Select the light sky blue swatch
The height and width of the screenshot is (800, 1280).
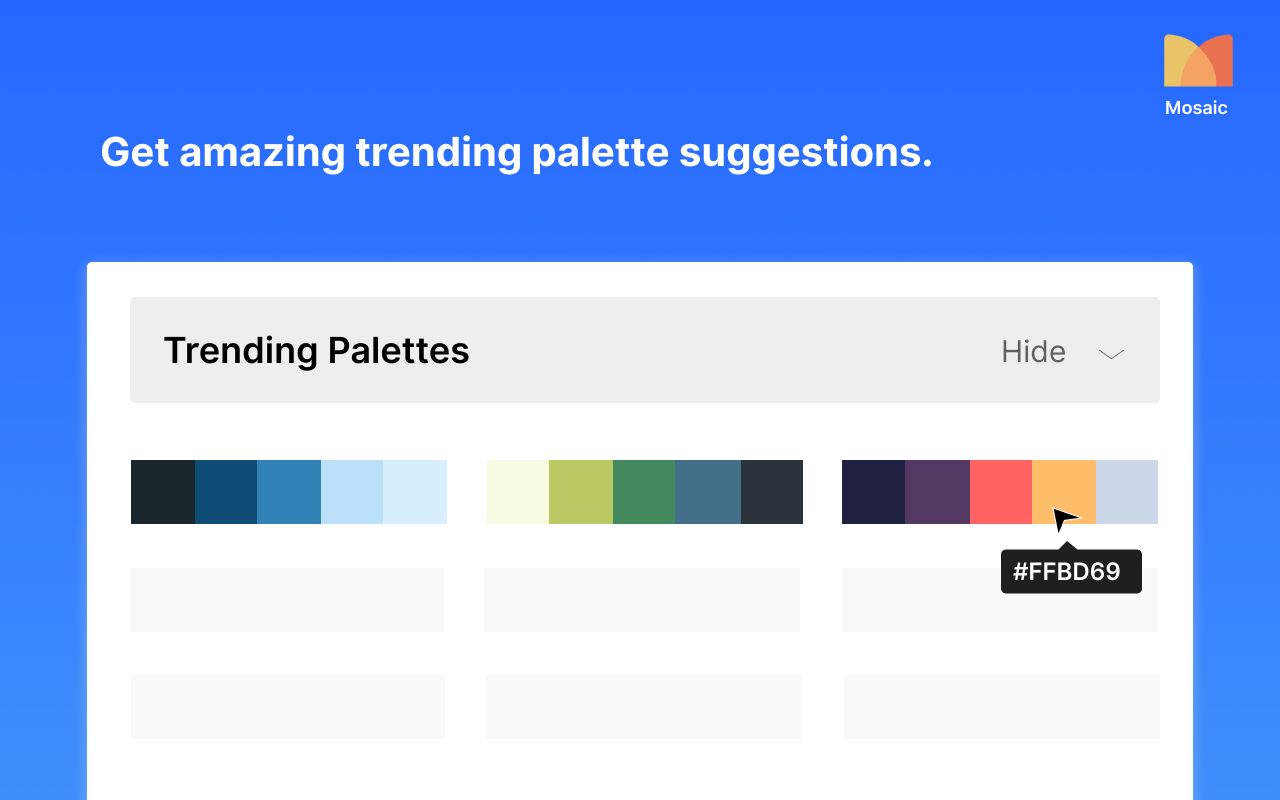coord(352,492)
